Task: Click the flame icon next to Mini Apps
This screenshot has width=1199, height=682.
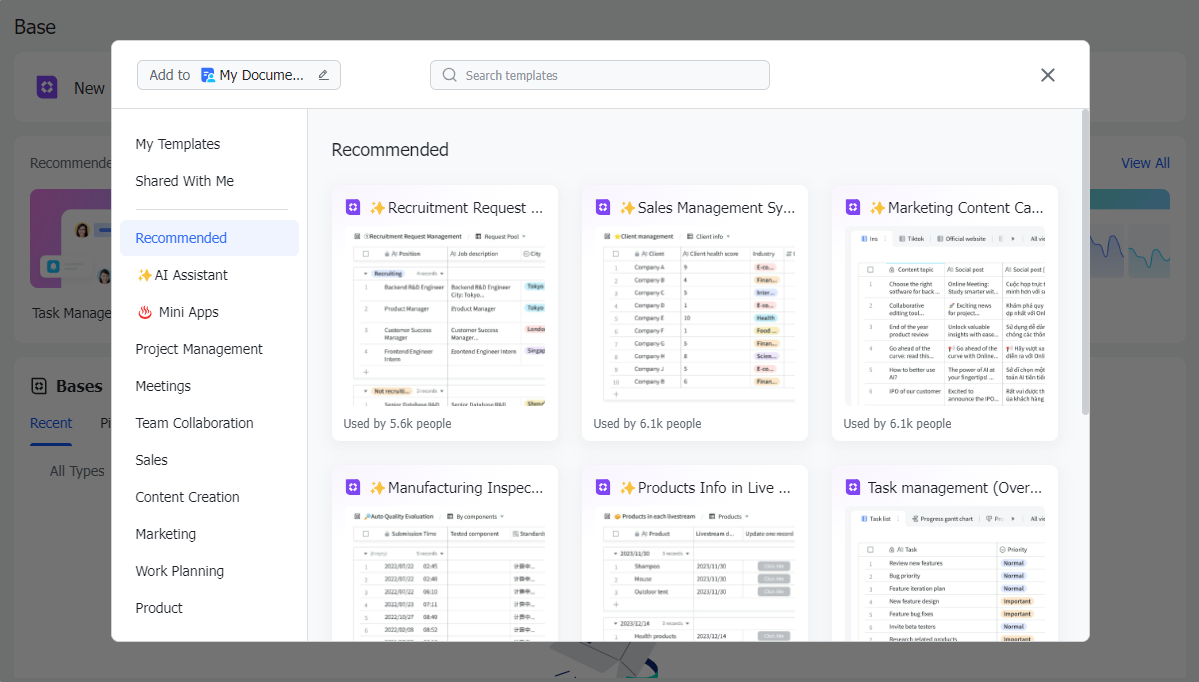Action: tap(145, 312)
